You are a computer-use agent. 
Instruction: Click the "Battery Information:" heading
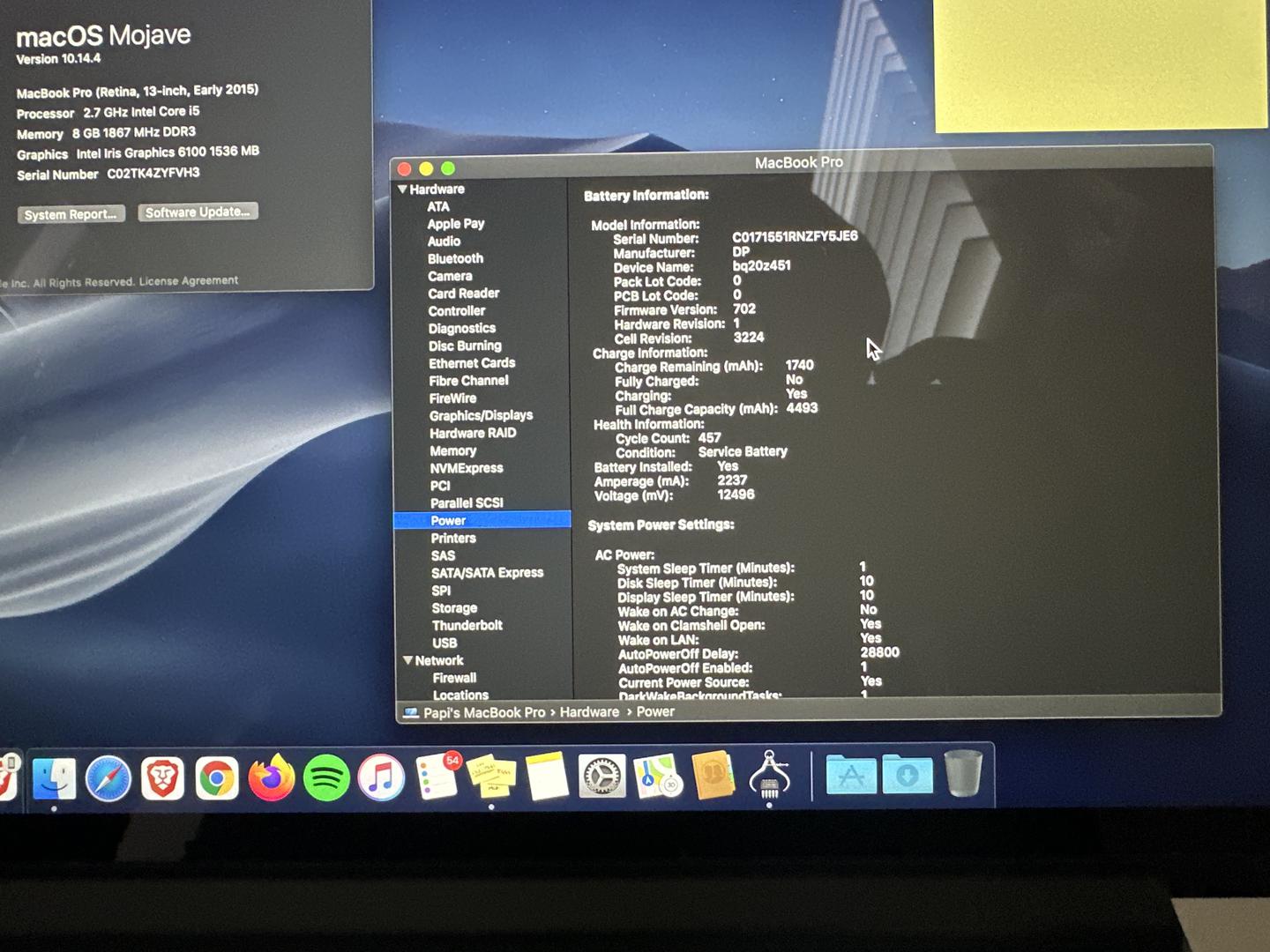(x=646, y=195)
